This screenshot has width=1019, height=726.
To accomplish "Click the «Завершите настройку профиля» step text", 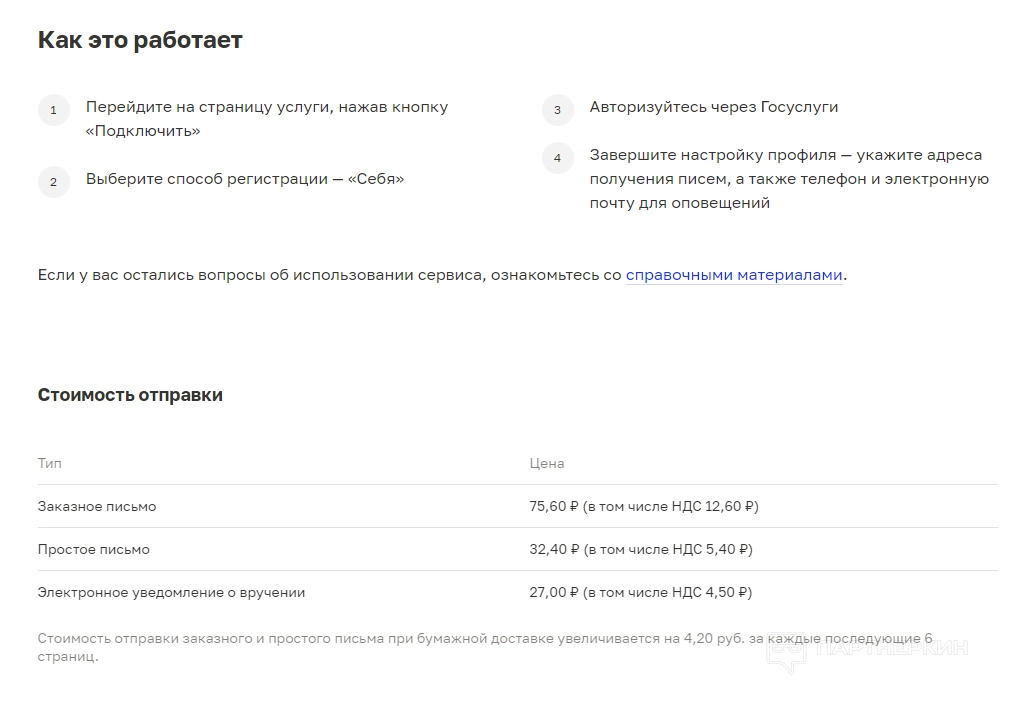I will tap(788, 179).
